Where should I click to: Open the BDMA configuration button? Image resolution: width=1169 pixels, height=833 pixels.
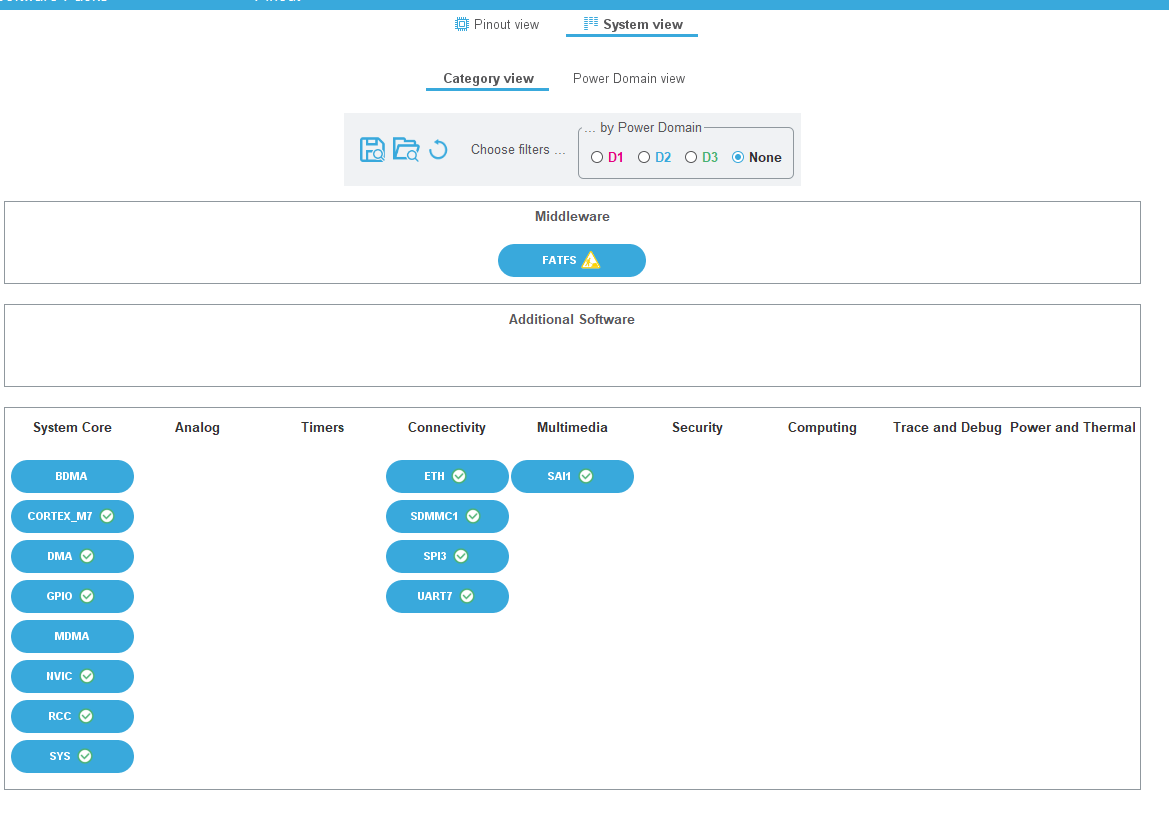[72, 477]
